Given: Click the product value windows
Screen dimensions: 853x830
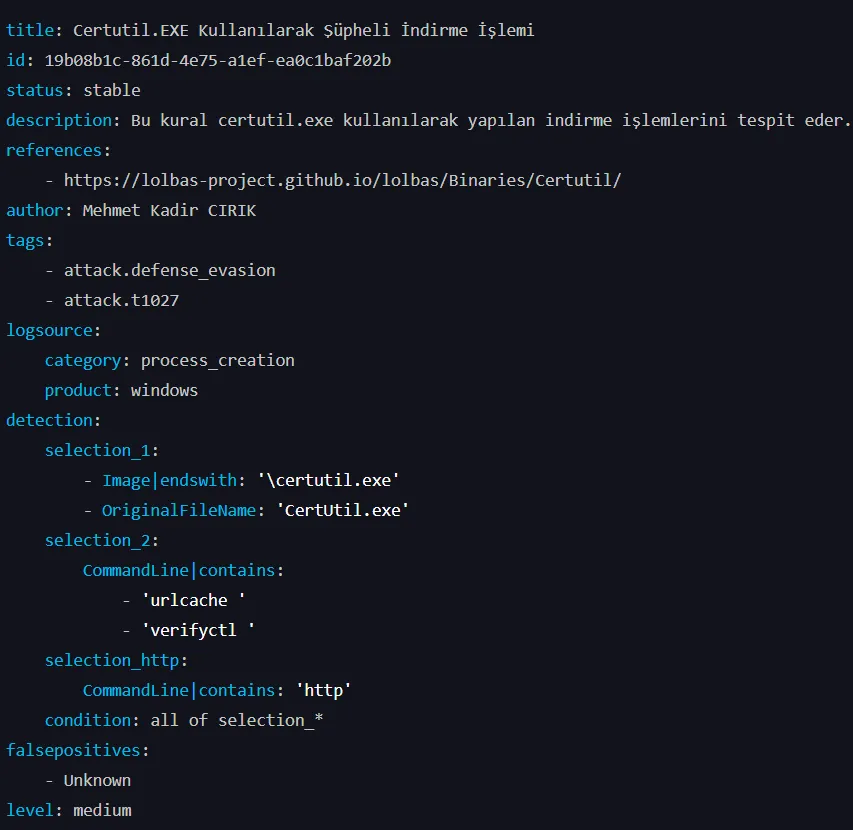Looking at the screenshot, I should [x=164, y=391].
